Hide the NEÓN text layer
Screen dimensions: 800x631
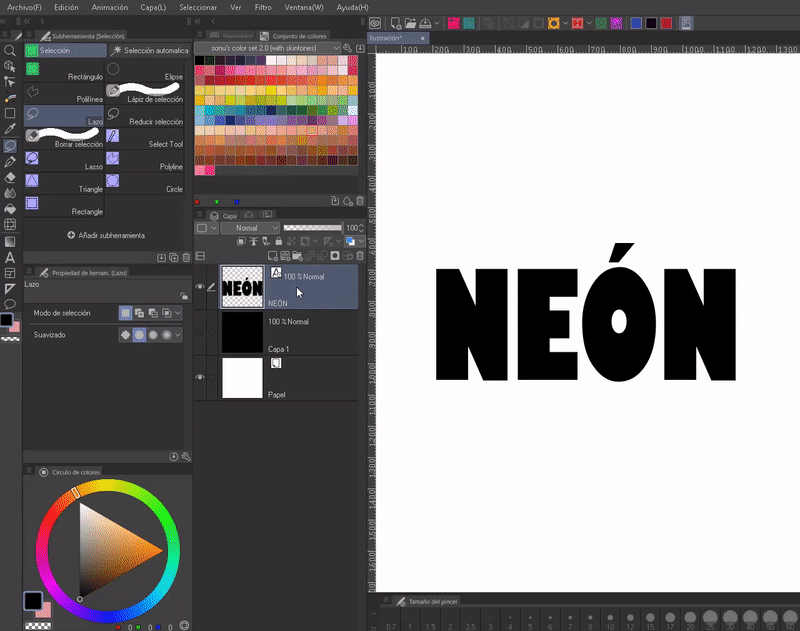pos(200,287)
